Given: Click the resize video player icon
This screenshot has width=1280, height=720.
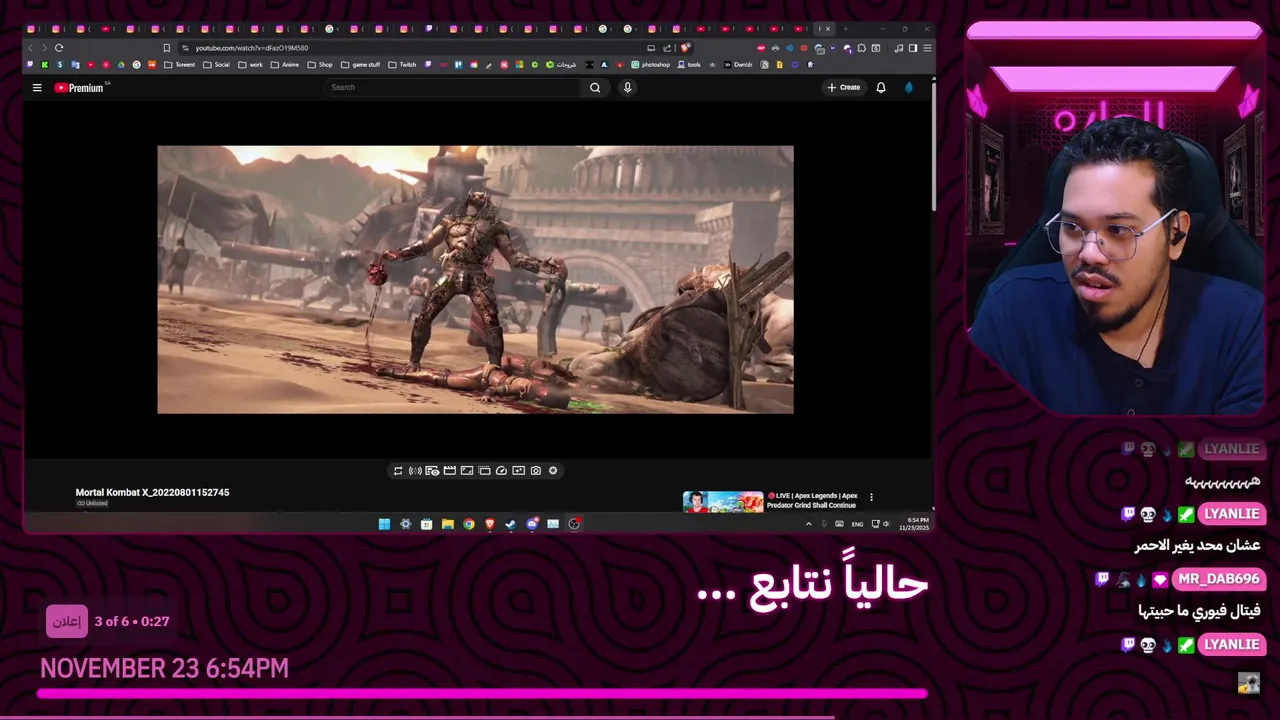Looking at the screenshot, I should point(467,471).
